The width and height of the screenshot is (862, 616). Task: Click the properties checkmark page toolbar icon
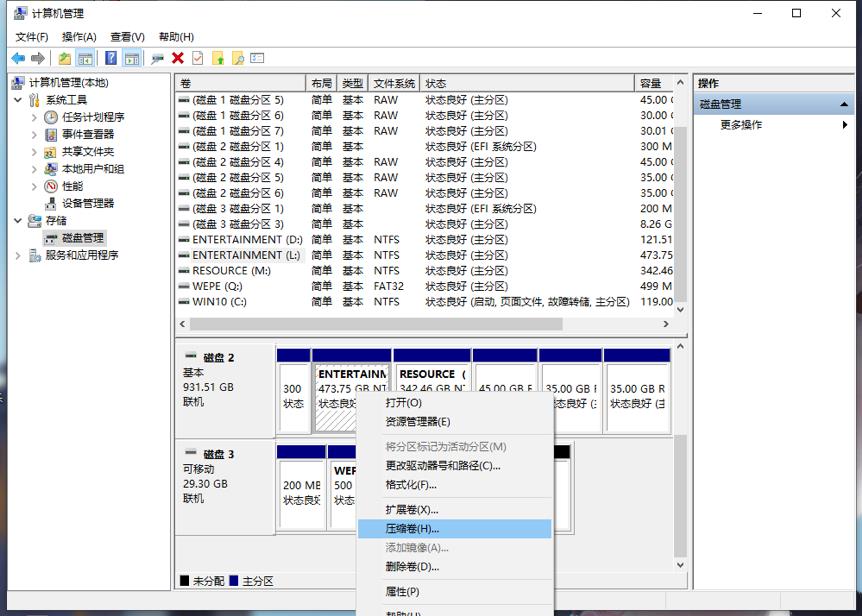coord(198,59)
